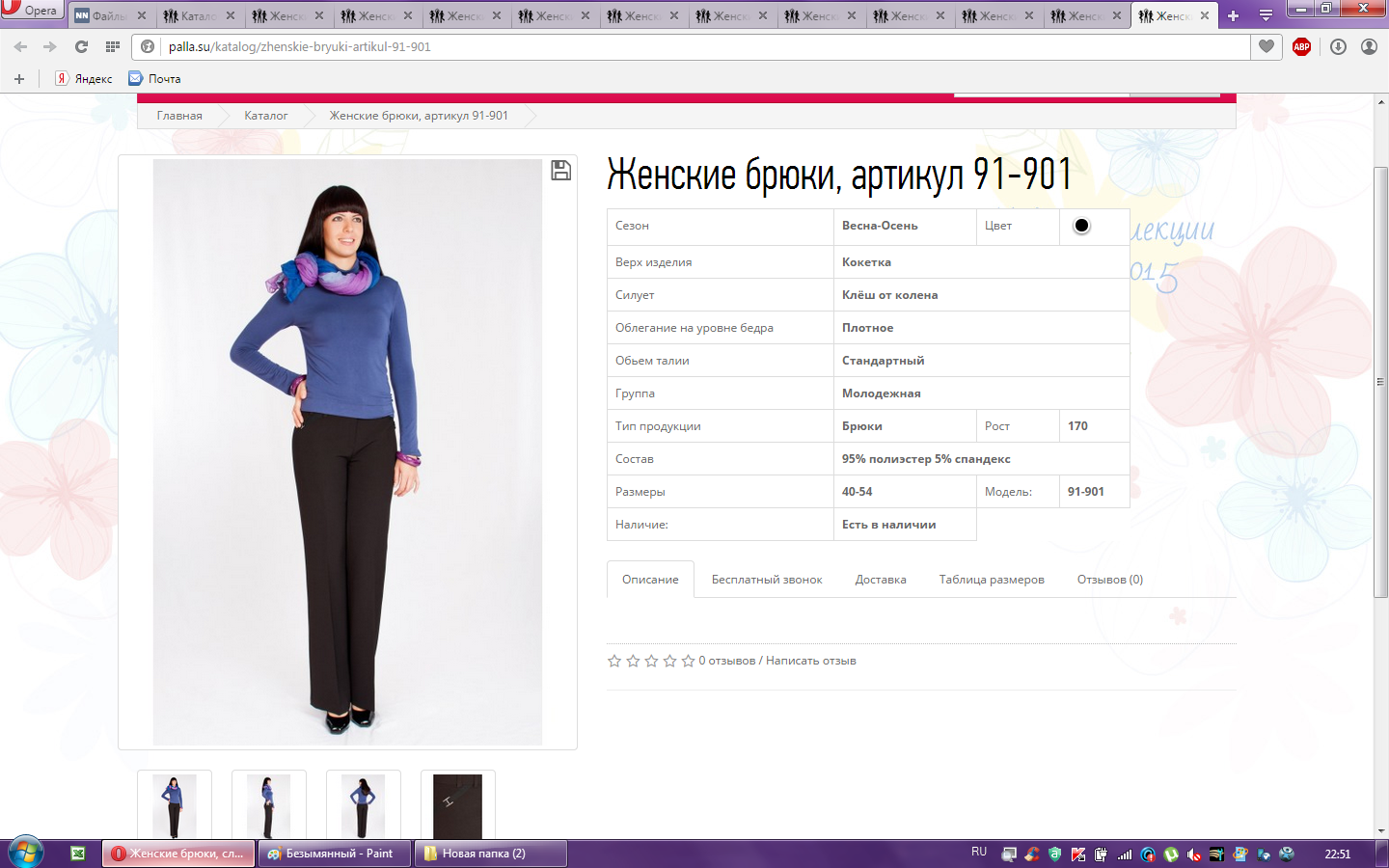The width and height of the screenshot is (1389, 868).
Task: Open the ABP adblock extension icon
Action: coord(1301,46)
